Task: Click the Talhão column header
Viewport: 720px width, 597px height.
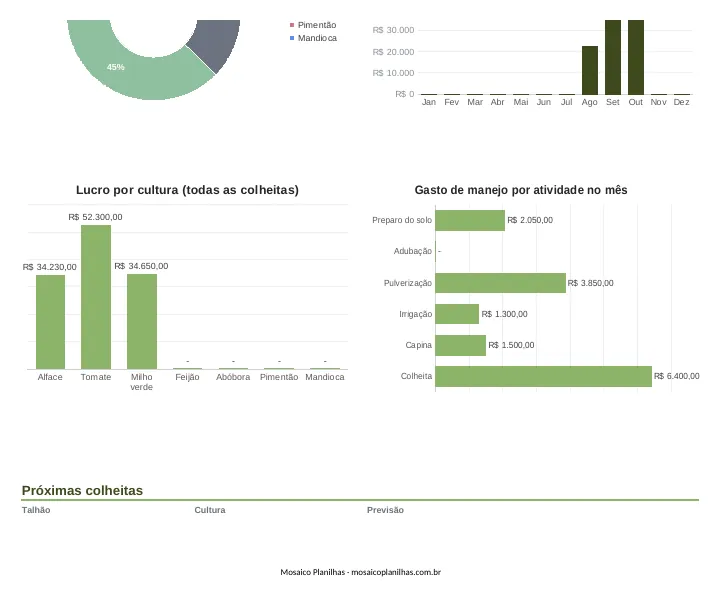Action: tap(36, 510)
